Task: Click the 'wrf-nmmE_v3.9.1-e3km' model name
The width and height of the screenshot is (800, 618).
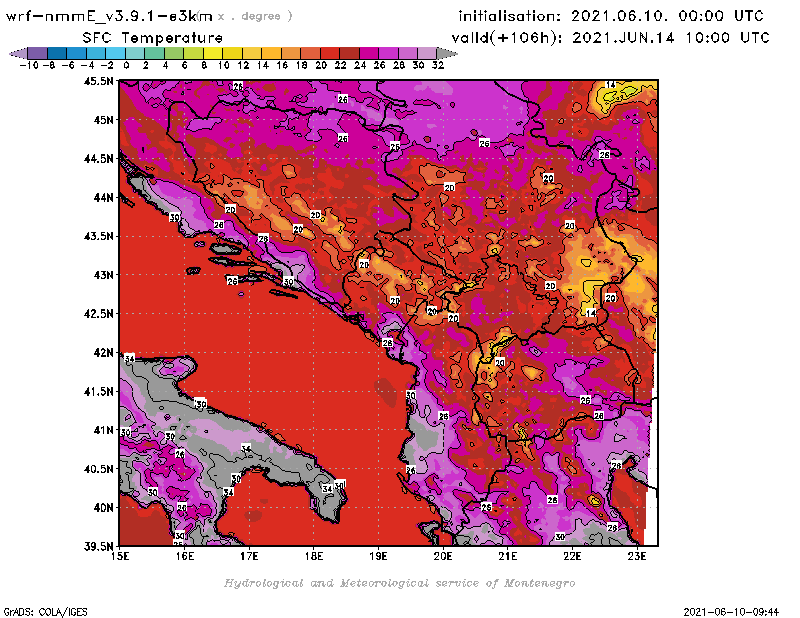Action: 109,16
